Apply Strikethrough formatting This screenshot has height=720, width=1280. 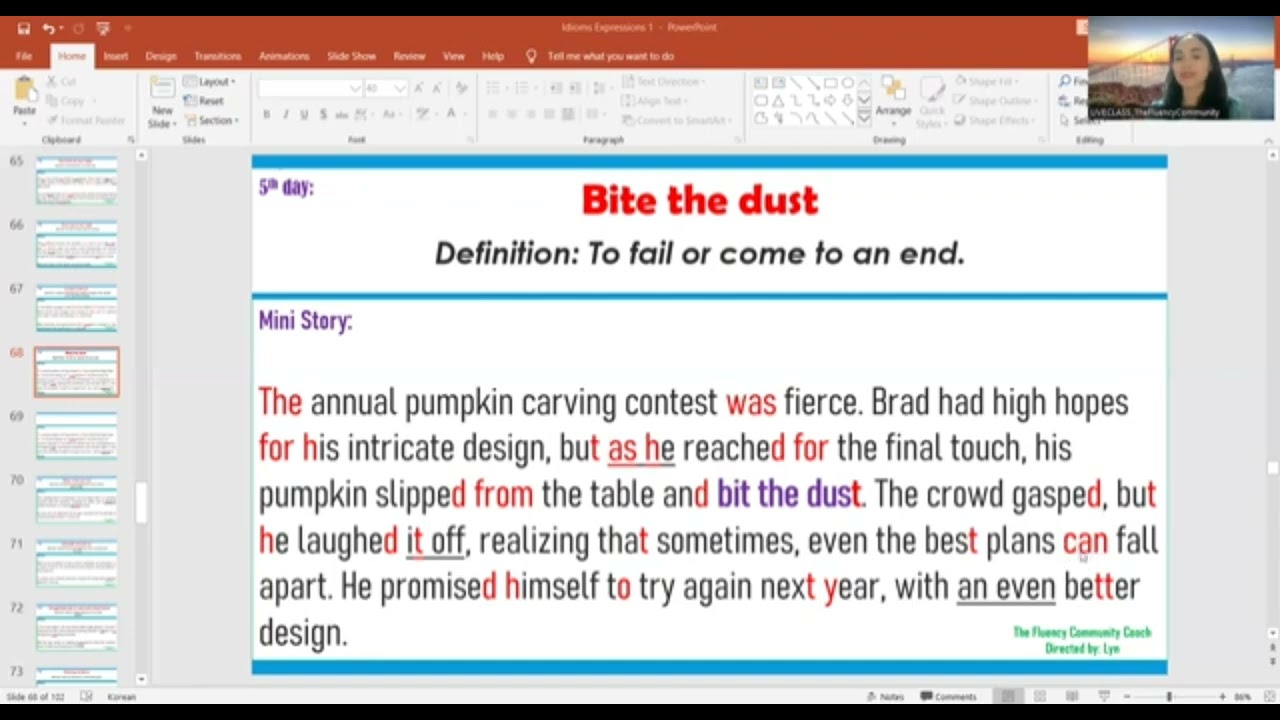(x=343, y=115)
